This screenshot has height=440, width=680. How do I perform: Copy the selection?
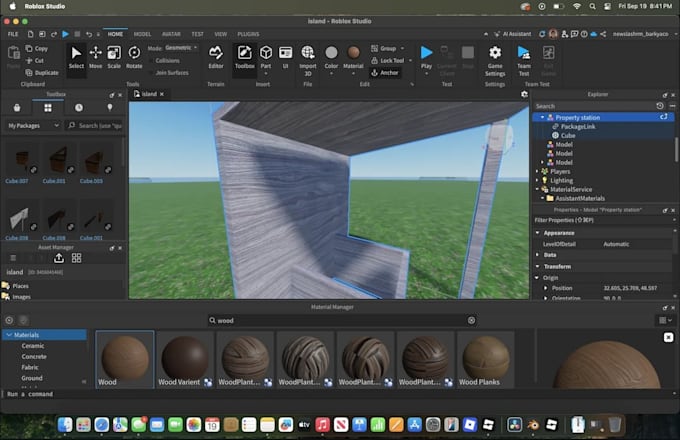[37, 49]
